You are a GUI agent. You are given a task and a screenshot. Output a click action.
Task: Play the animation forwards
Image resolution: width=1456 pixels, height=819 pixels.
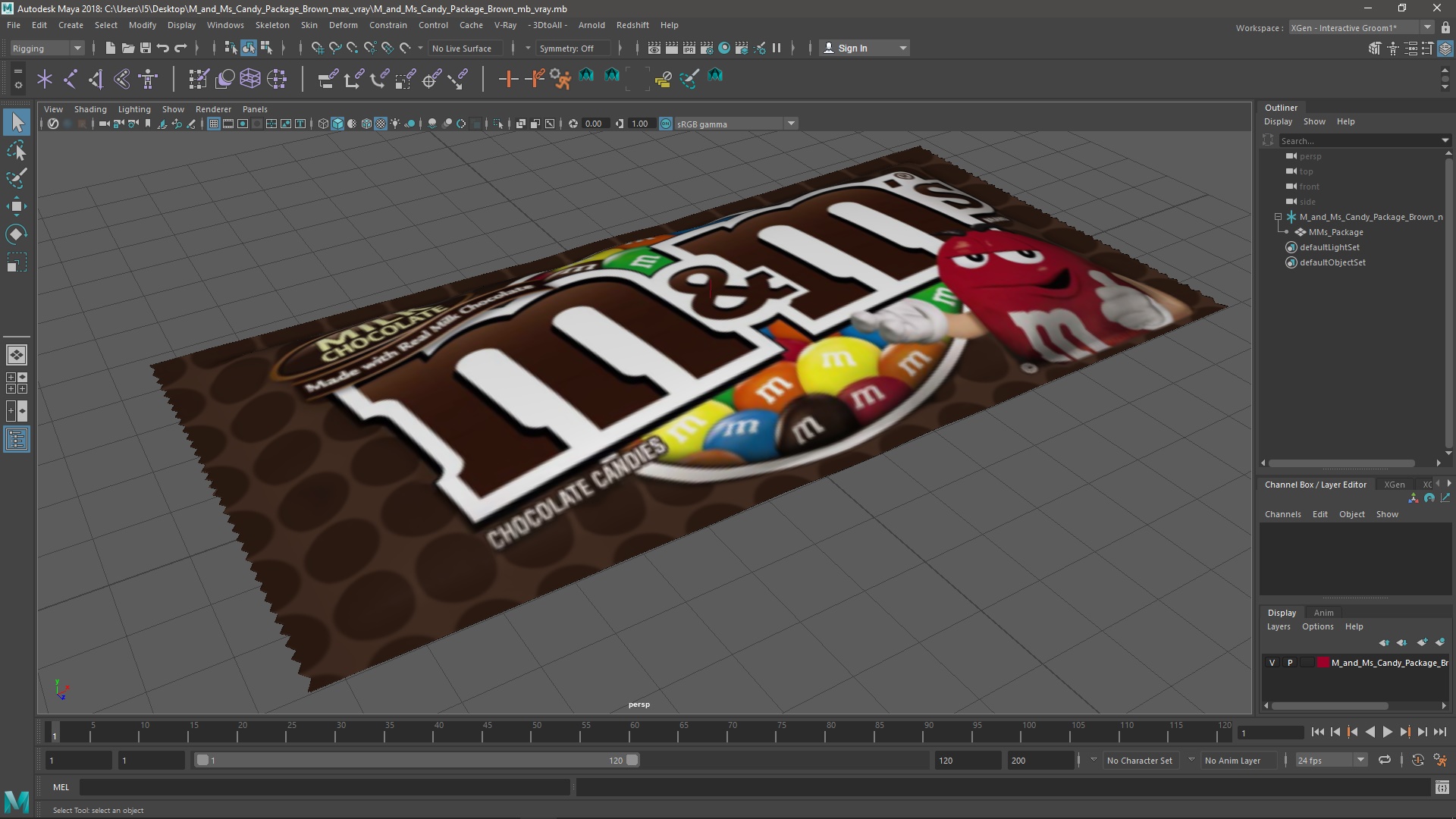[x=1387, y=732]
